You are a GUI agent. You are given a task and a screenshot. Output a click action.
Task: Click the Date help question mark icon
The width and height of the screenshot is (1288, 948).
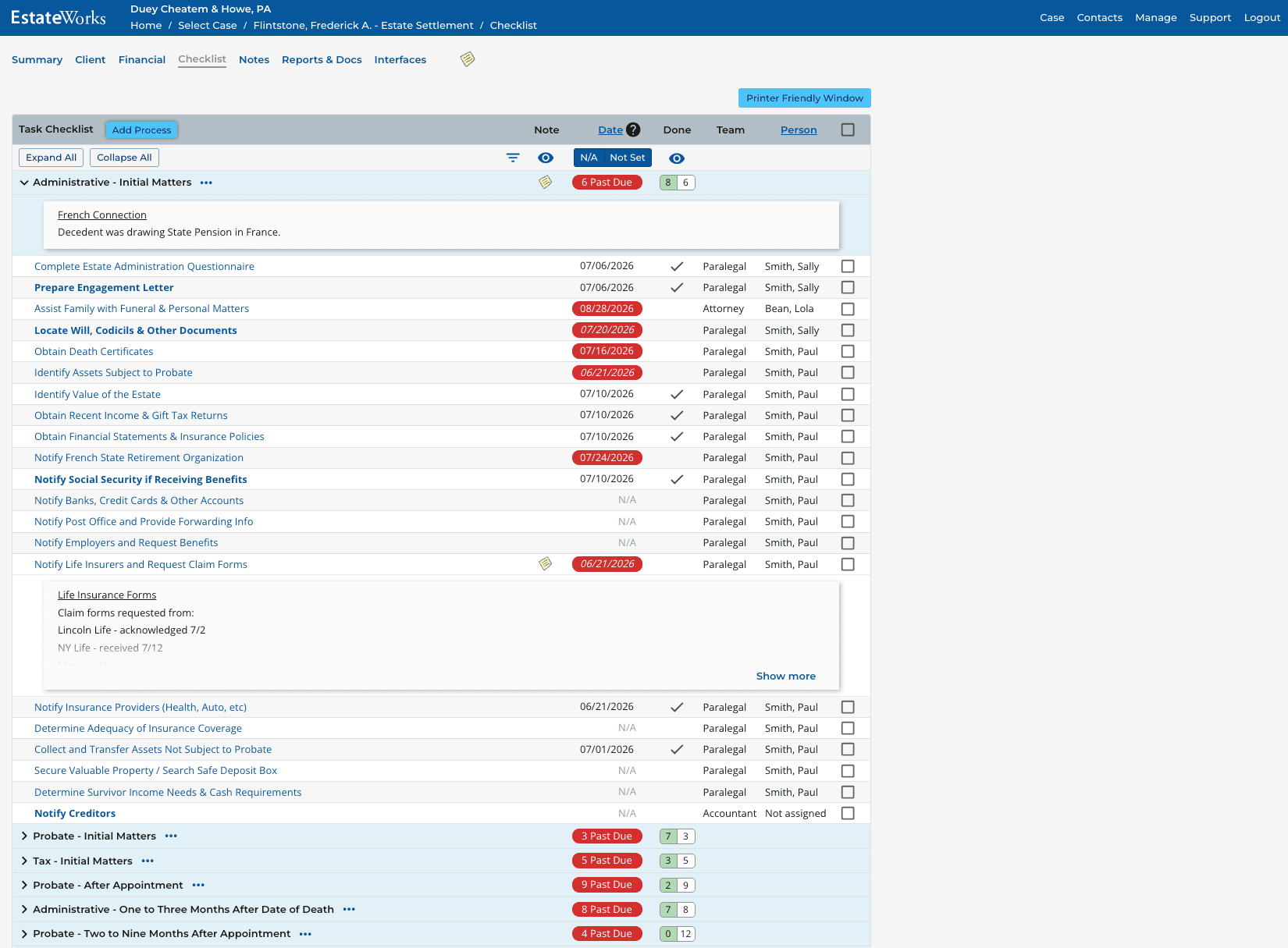pyautogui.click(x=633, y=130)
